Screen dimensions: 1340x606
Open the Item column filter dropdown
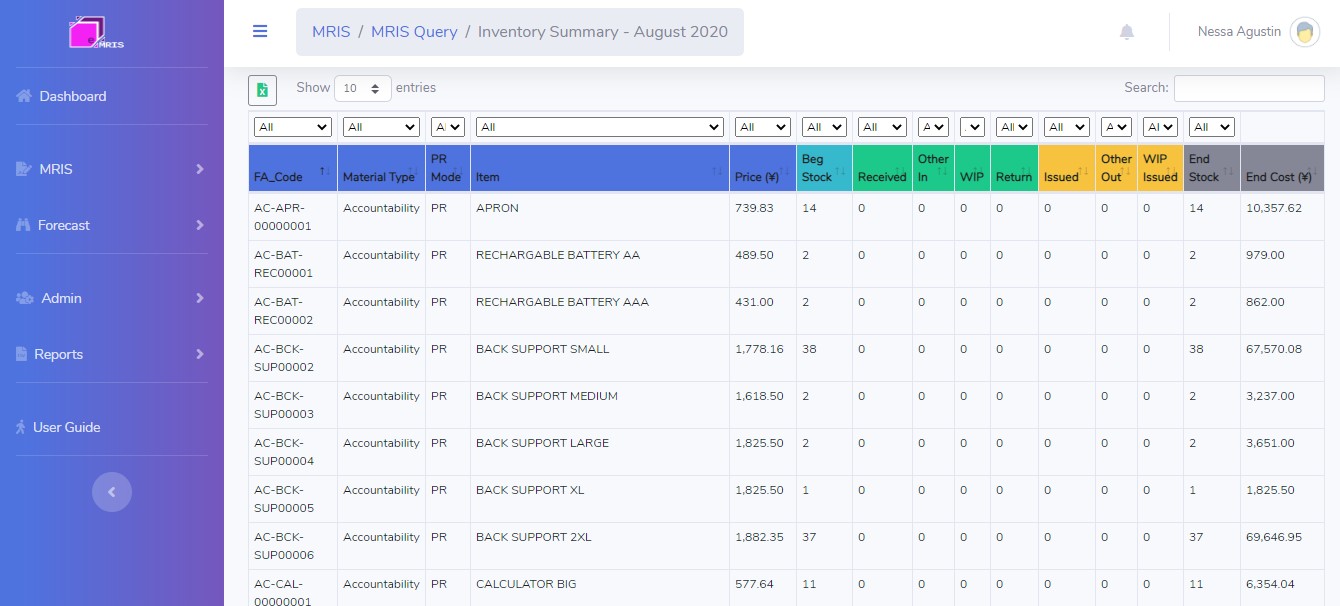coord(599,127)
